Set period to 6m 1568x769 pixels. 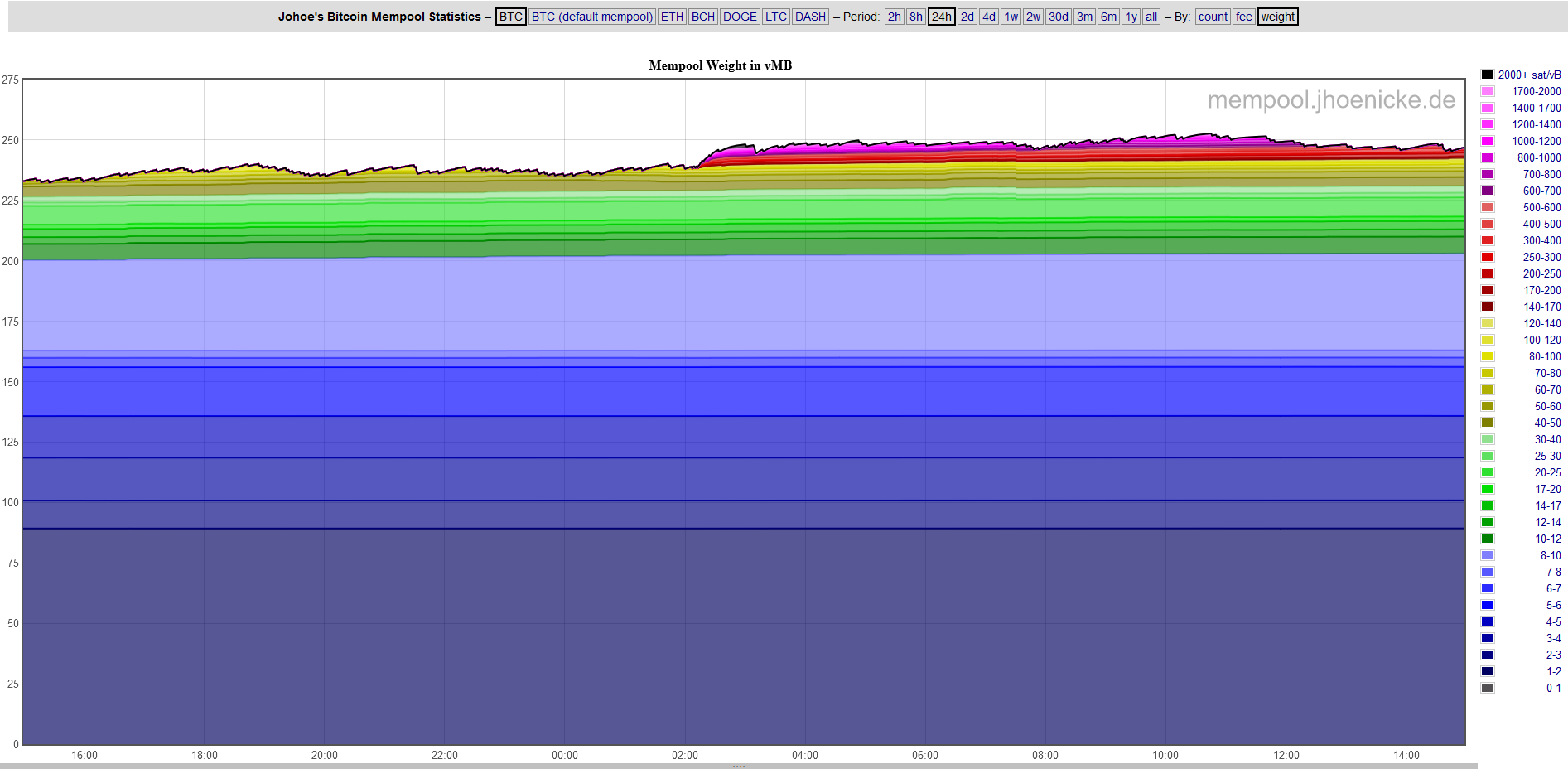[1109, 17]
